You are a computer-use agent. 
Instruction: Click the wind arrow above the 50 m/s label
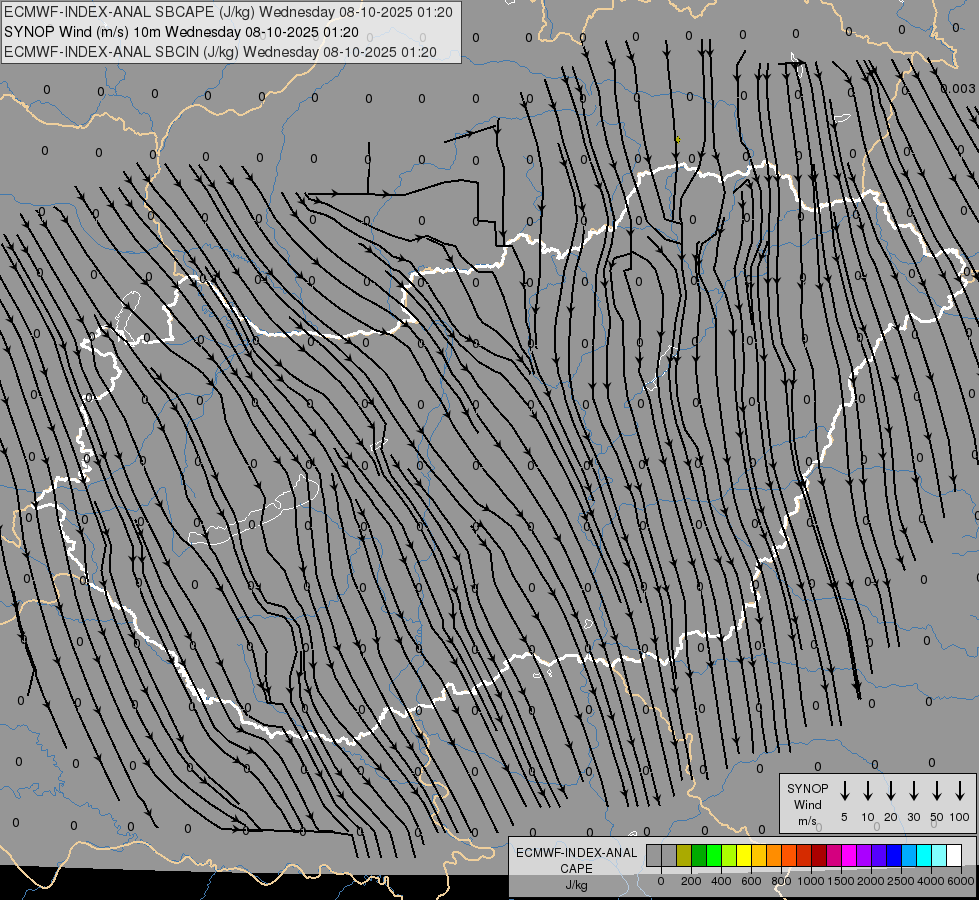point(937,791)
